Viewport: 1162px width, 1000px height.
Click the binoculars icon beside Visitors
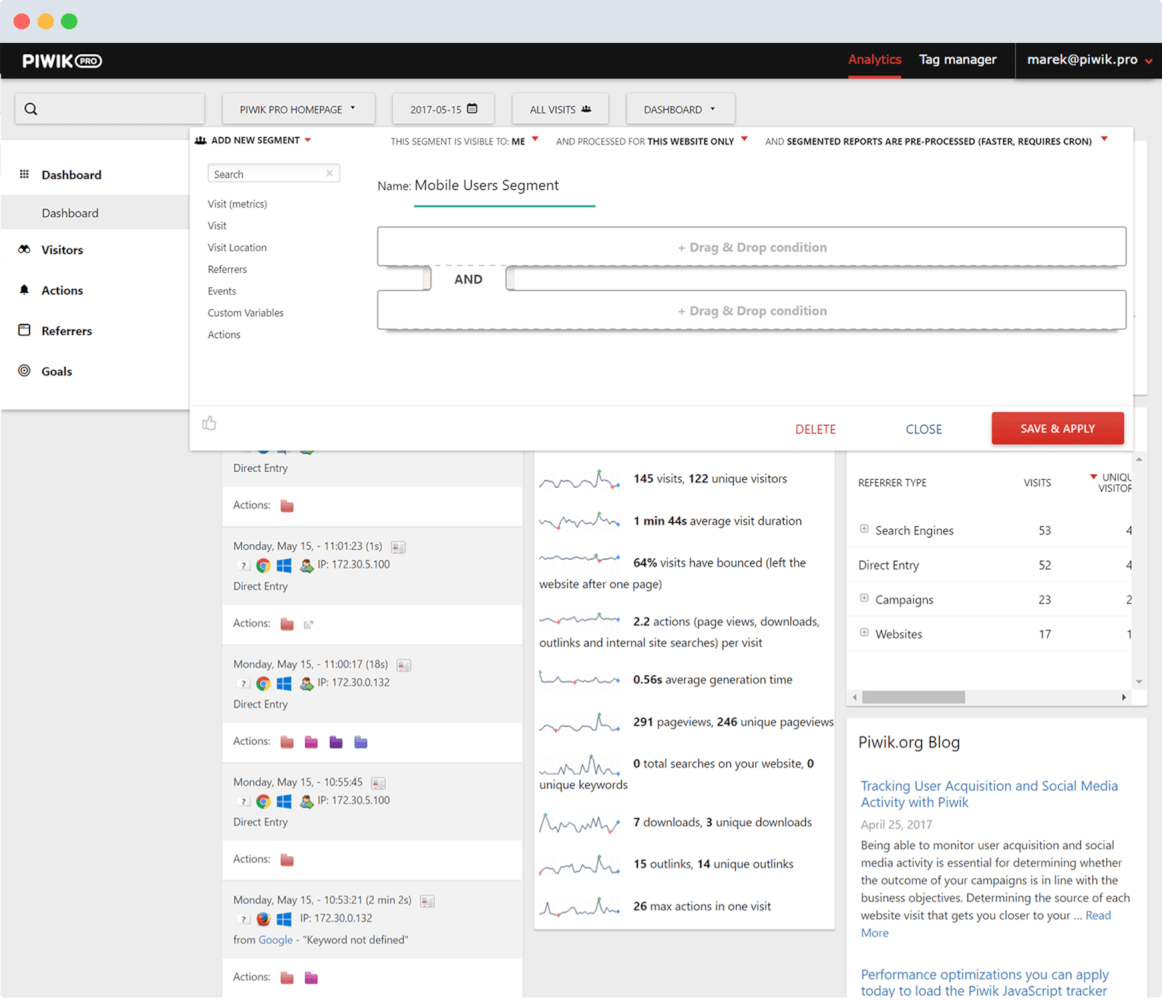(24, 249)
